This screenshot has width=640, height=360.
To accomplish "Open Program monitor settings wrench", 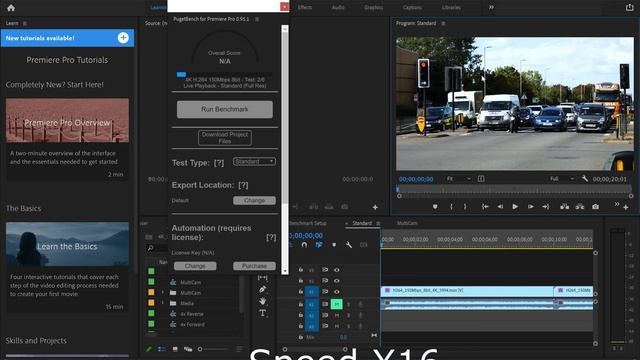I will (584, 179).
